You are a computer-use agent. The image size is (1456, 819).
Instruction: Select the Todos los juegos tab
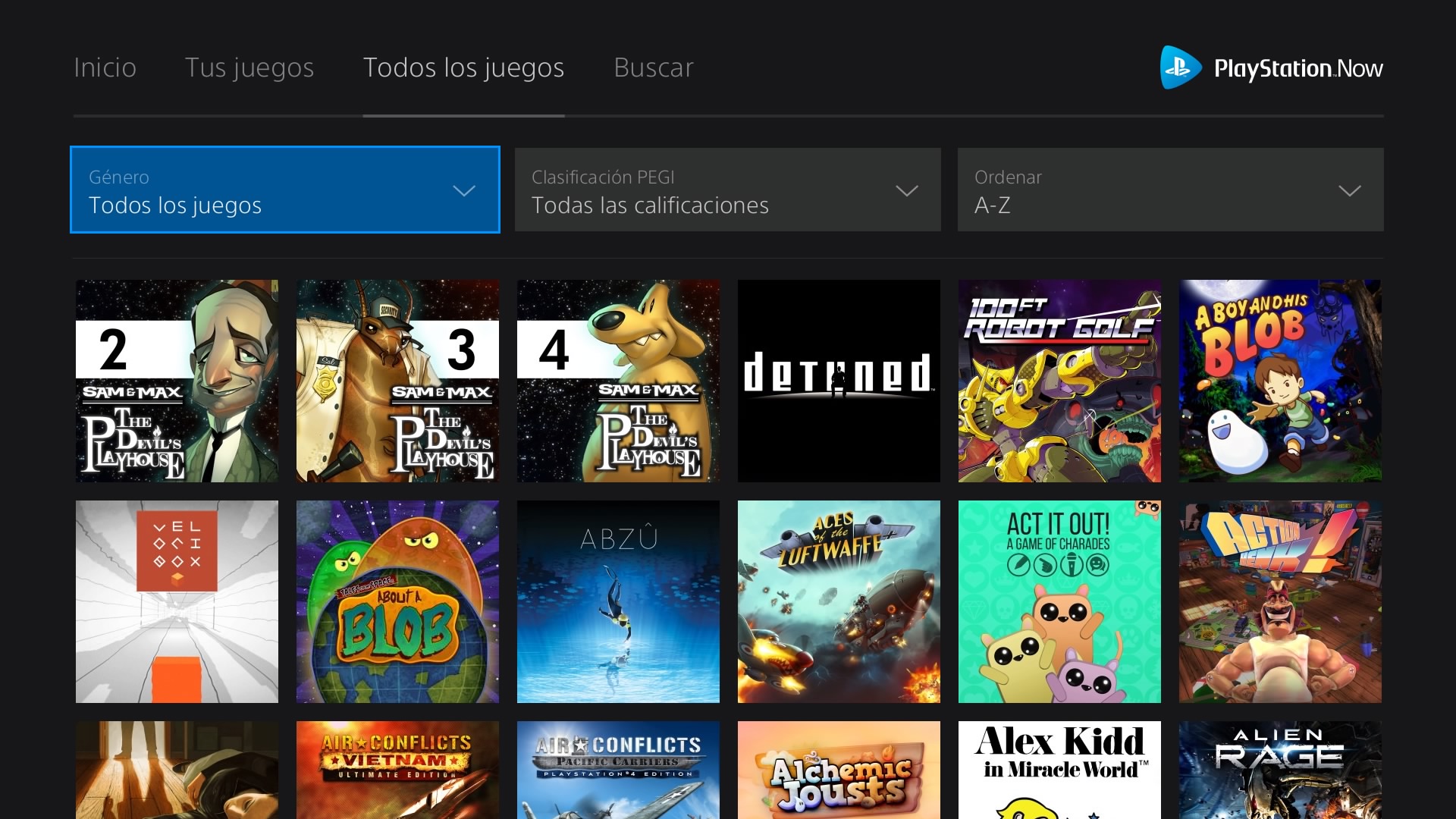point(463,67)
